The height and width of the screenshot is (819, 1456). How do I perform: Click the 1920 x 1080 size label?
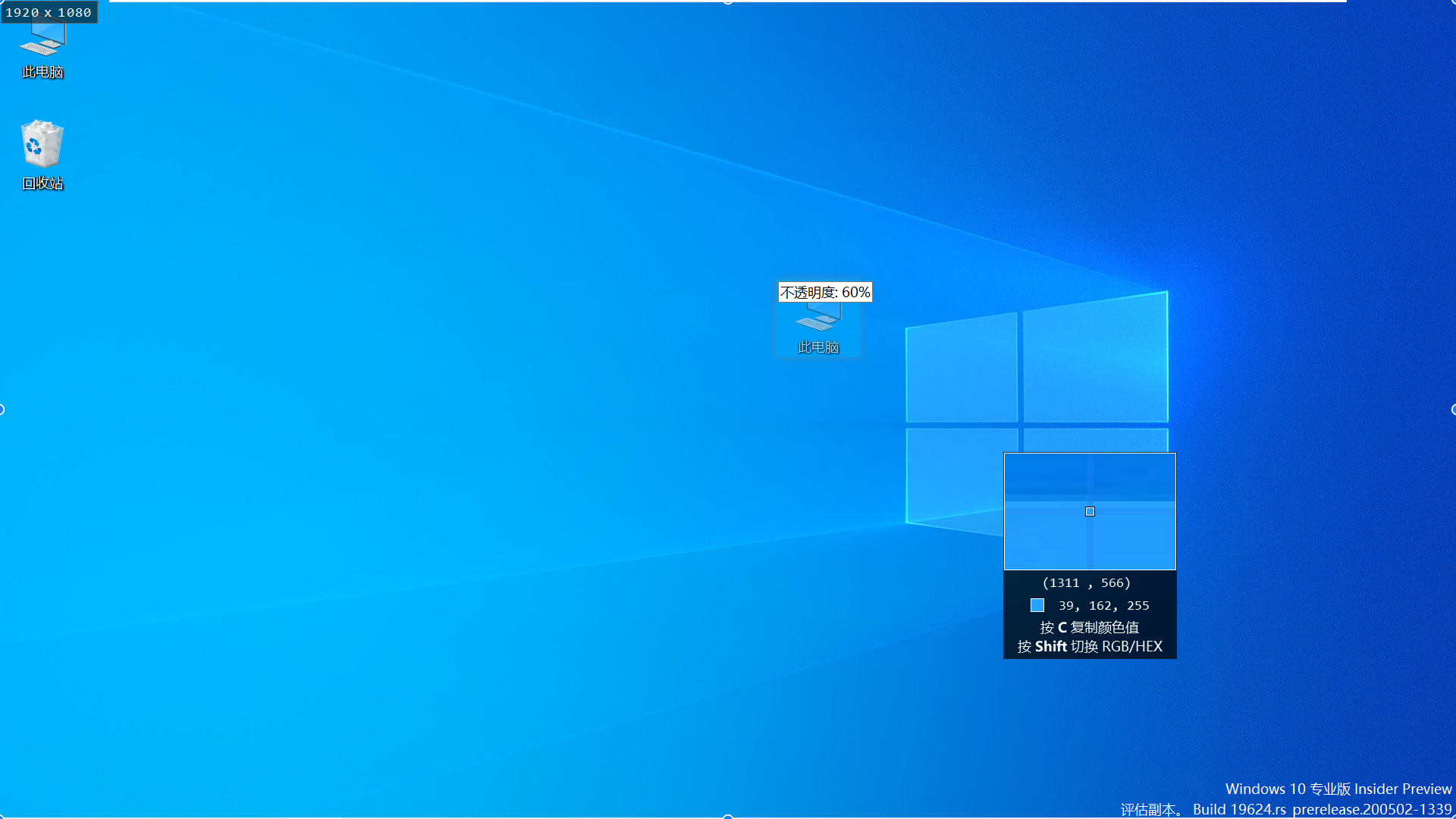[x=49, y=12]
